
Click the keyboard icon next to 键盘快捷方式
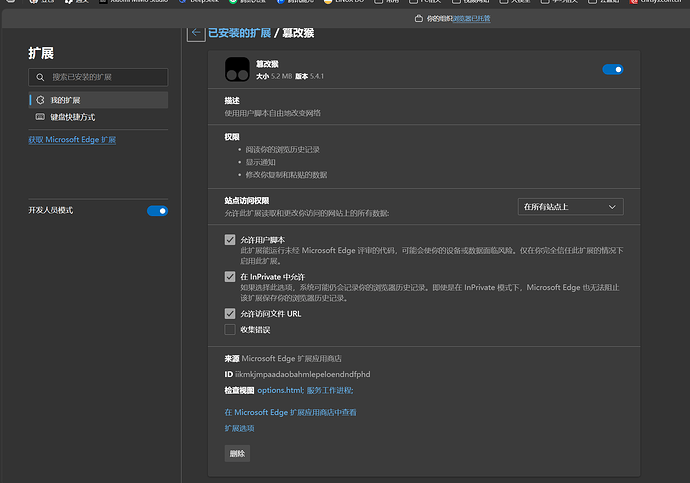40,117
